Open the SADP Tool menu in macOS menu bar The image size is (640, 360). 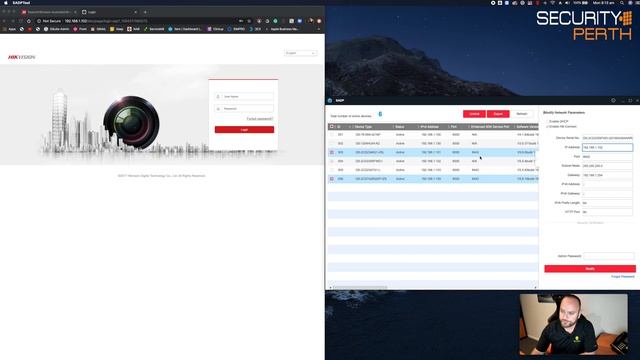point(21,3)
